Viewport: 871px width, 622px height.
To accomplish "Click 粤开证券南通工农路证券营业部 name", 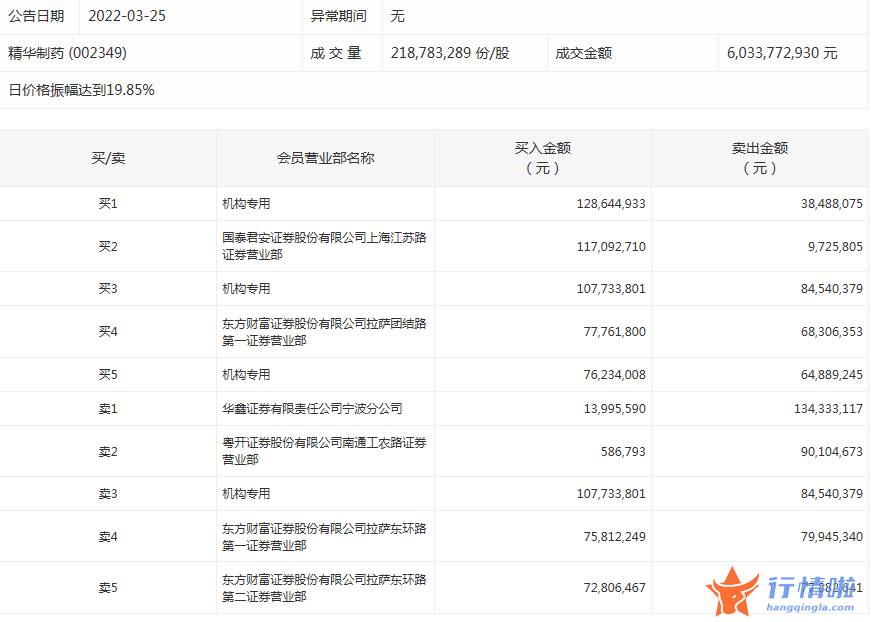I will point(324,451).
